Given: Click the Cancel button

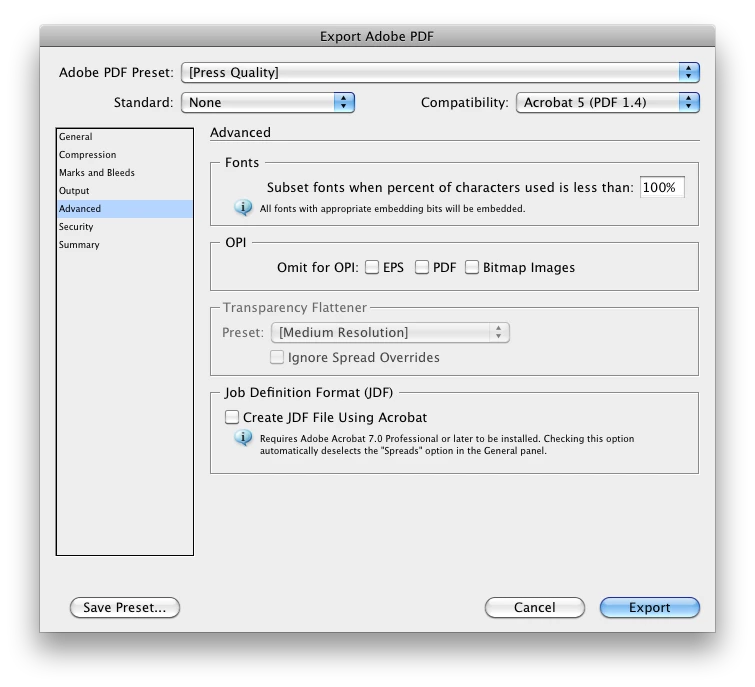Looking at the screenshot, I should pyautogui.click(x=534, y=608).
